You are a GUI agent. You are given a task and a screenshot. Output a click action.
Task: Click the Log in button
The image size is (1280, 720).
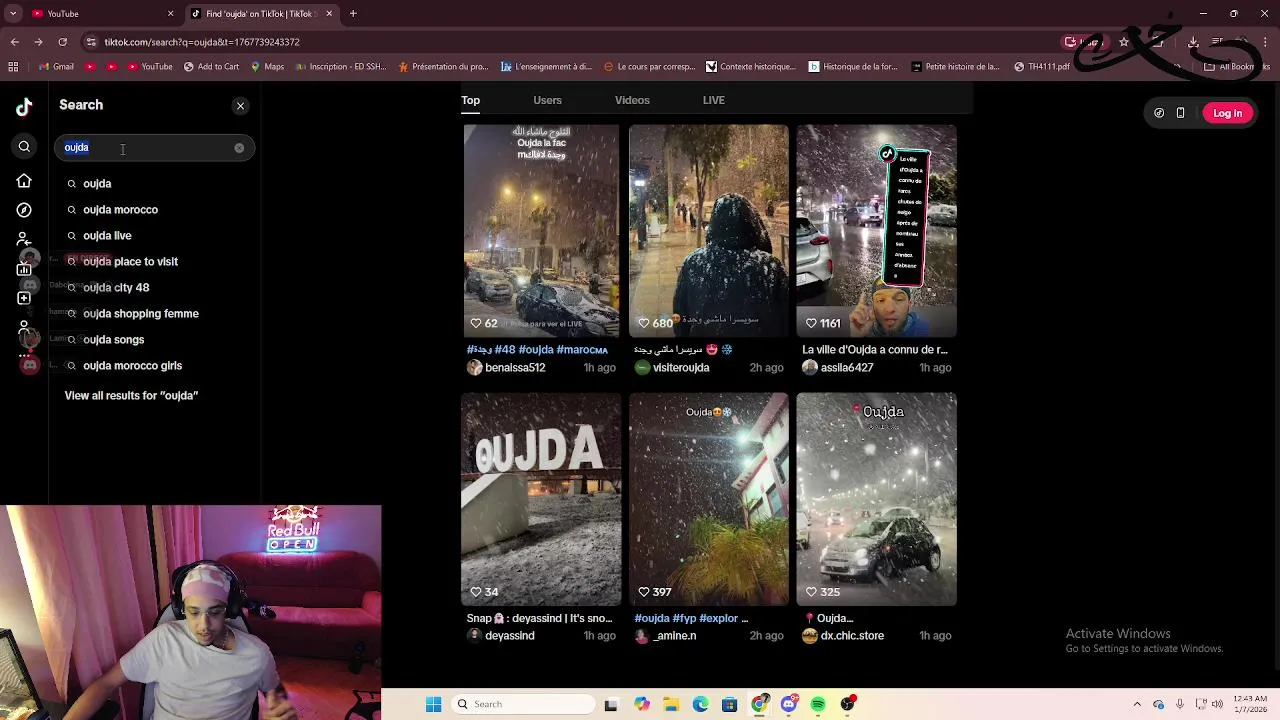(1227, 113)
